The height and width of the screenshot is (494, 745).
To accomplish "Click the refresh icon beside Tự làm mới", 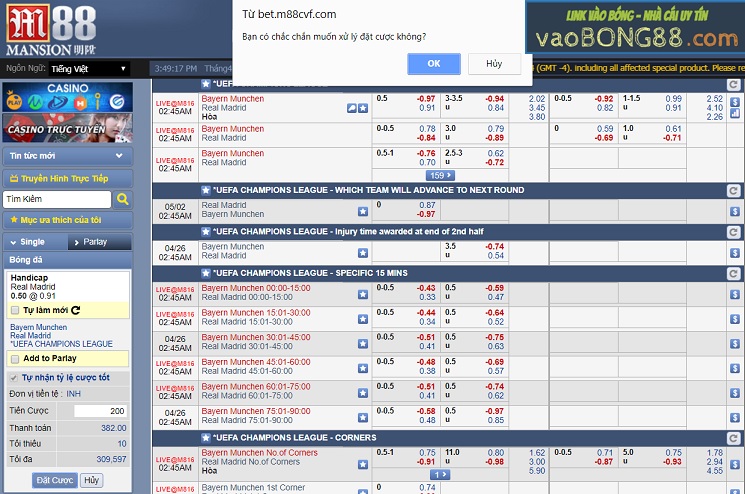I will pos(75,310).
